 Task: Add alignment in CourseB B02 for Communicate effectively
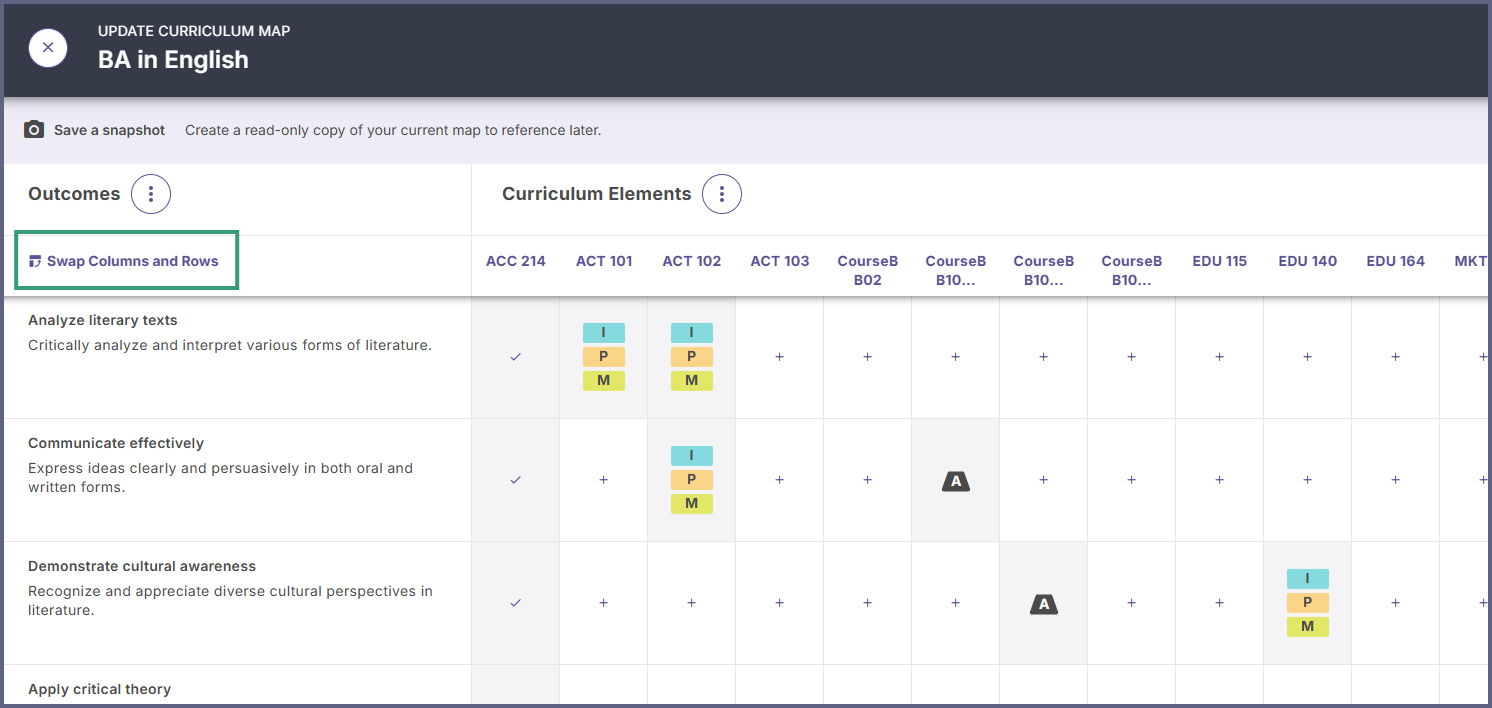[x=868, y=480]
